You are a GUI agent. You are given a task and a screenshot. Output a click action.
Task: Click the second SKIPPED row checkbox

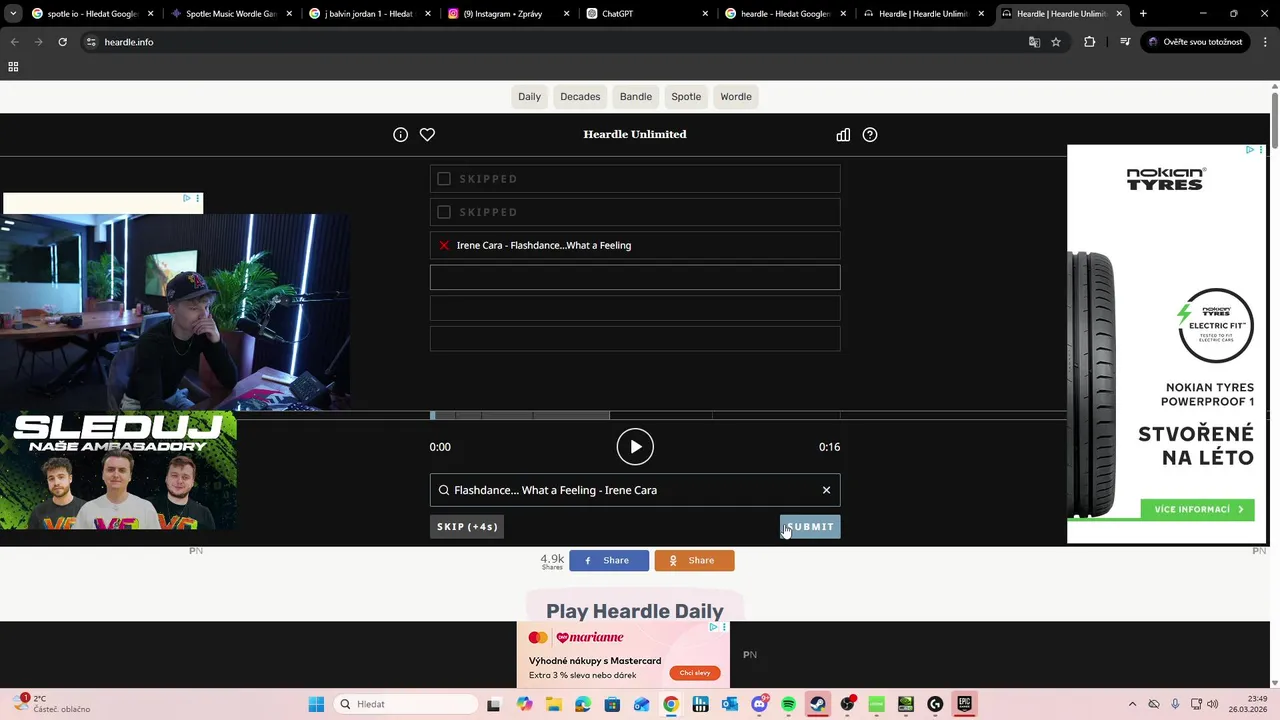tap(444, 212)
